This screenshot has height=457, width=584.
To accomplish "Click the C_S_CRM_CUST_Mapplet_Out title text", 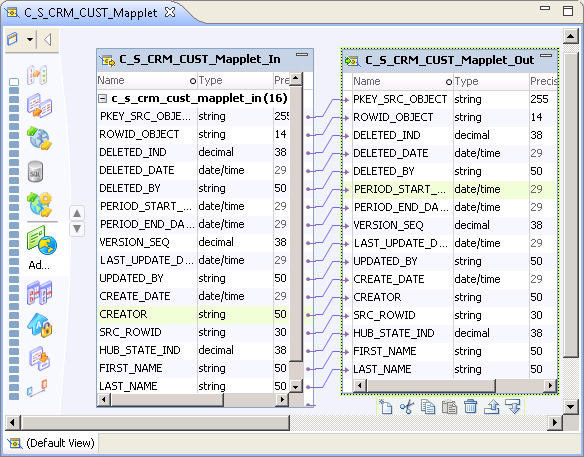I will pyautogui.click(x=450, y=60).
